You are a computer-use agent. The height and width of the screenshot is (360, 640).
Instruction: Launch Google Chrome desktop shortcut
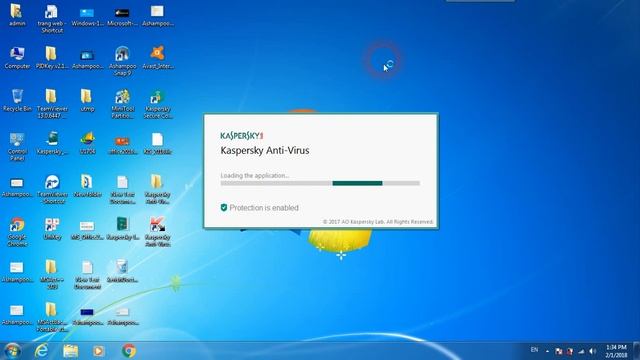point(17,231)
